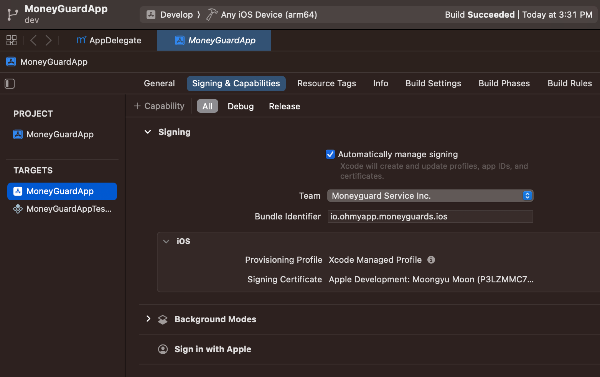Viewport: 600px width, 377px height.
Task: Collapse the Signing section
Action: [148, 132]
